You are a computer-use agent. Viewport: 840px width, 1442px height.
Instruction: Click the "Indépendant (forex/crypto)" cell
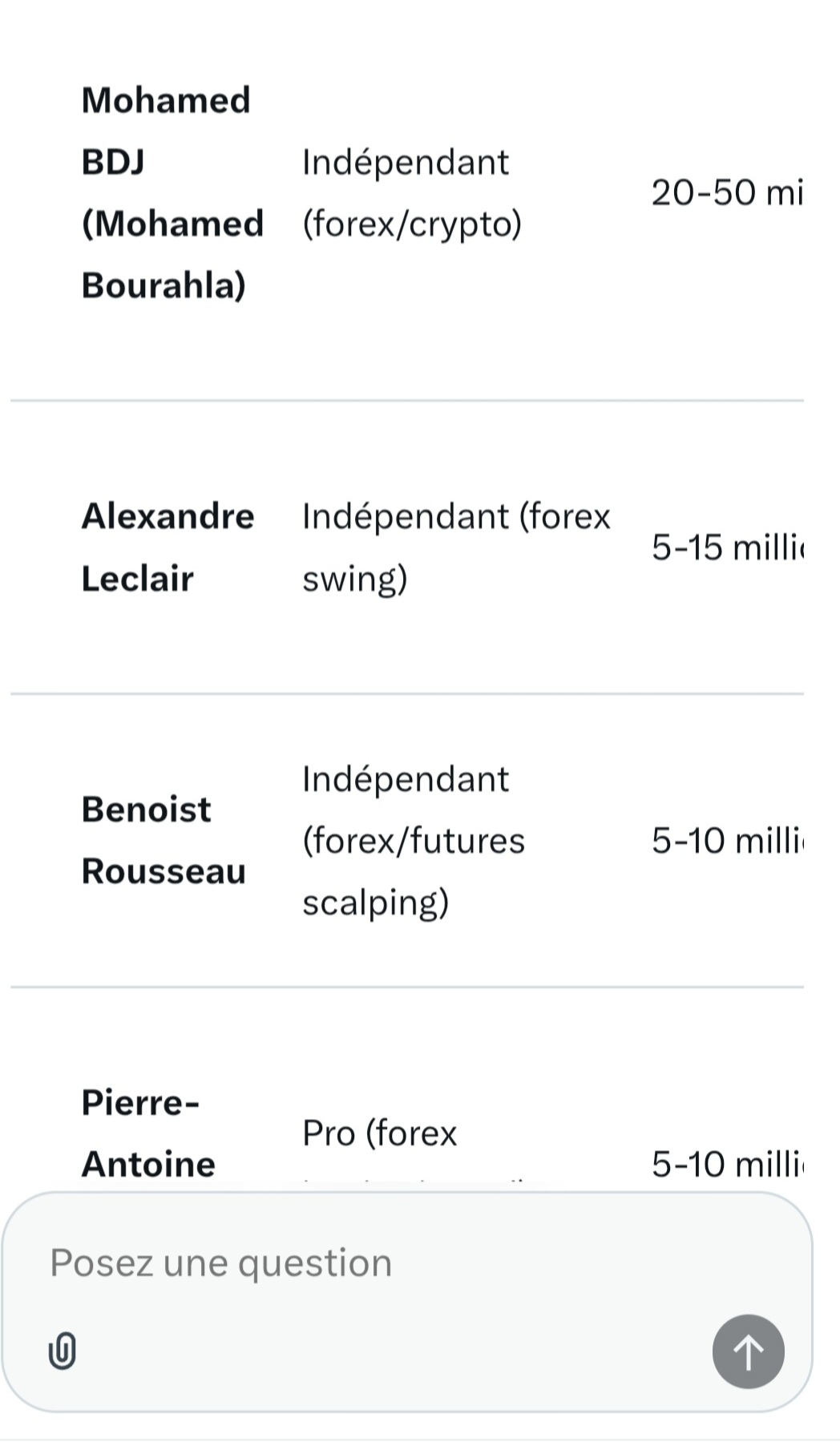coord(411,192)
